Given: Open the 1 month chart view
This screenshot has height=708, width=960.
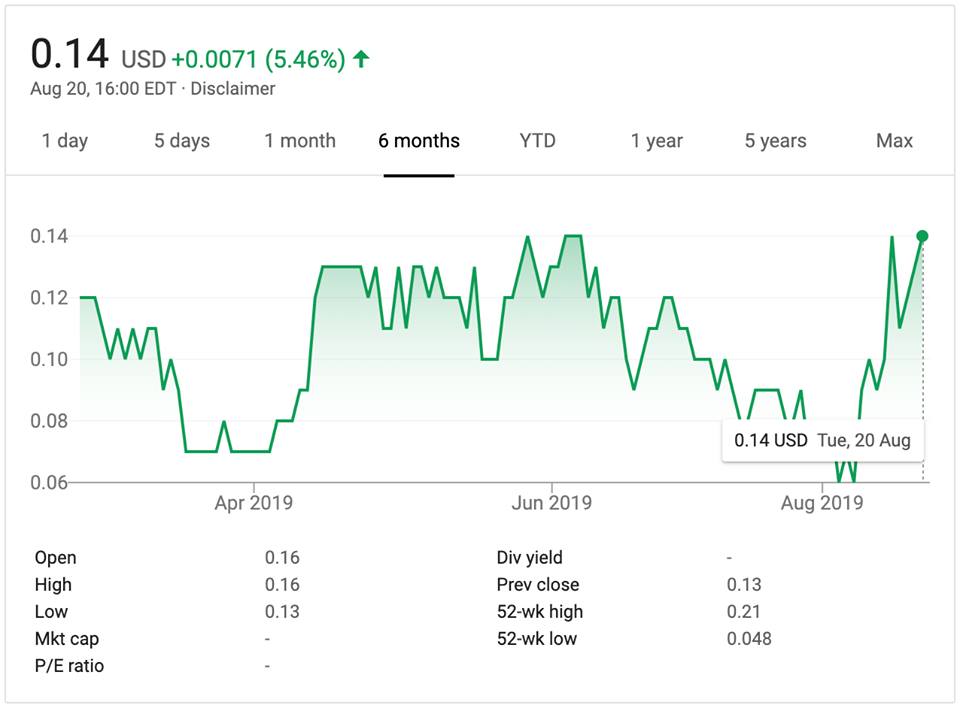Looking at the screenshot, I should pyautogui.click(x=300, y=141).
